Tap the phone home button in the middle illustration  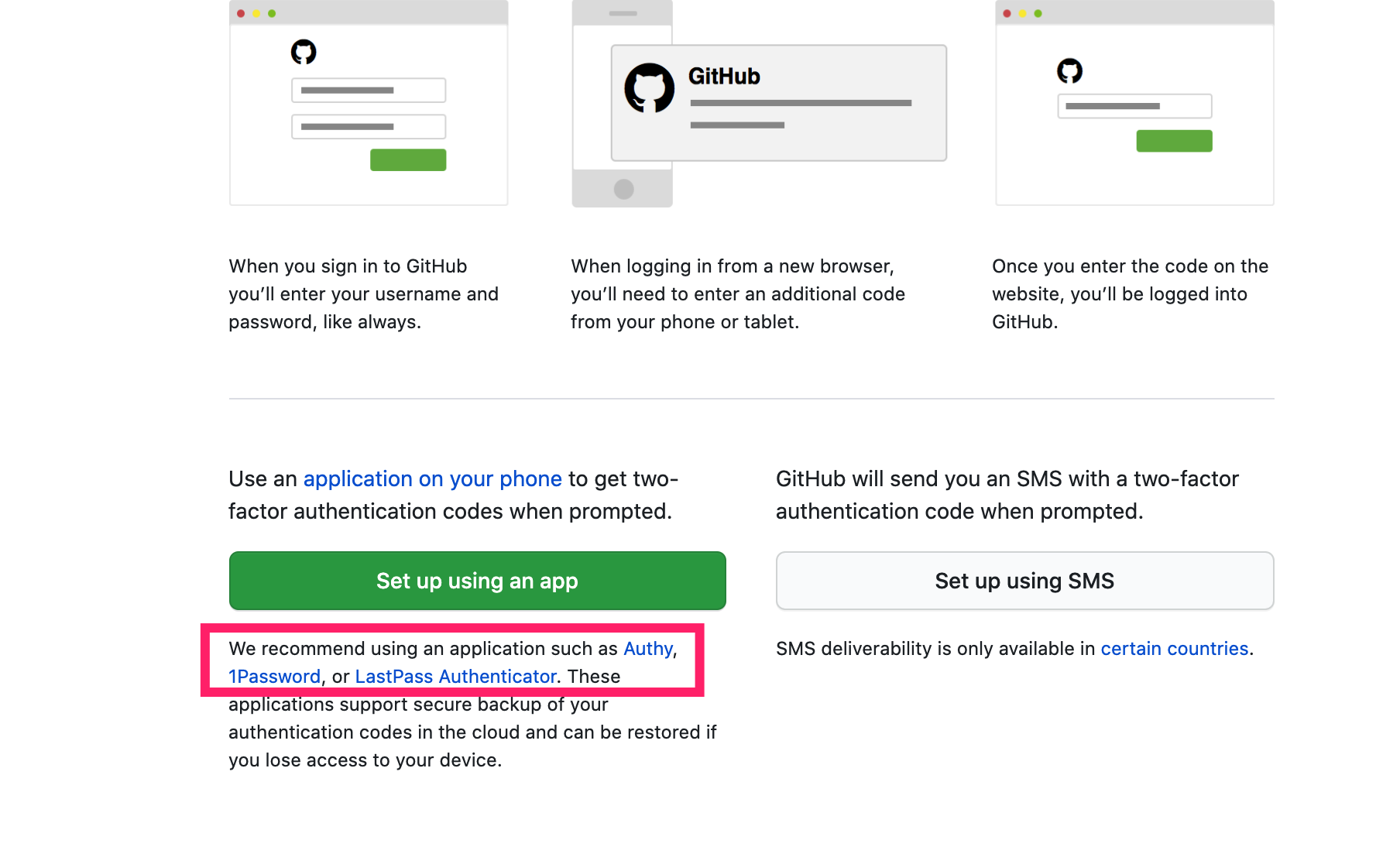click(623, 189)
